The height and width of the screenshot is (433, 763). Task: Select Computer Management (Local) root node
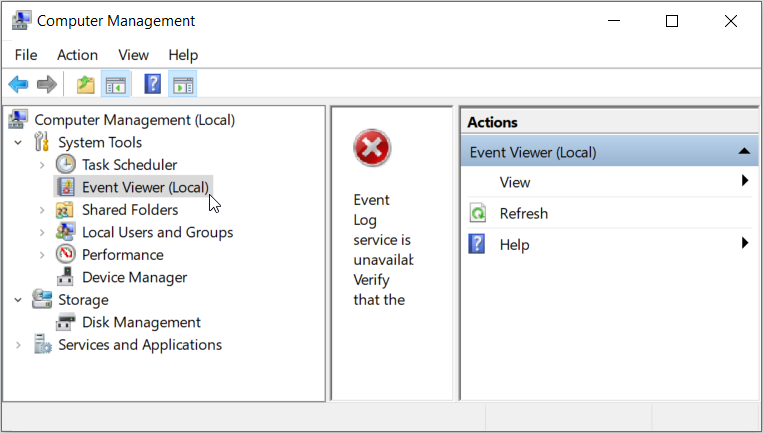[x=134, y=119]
